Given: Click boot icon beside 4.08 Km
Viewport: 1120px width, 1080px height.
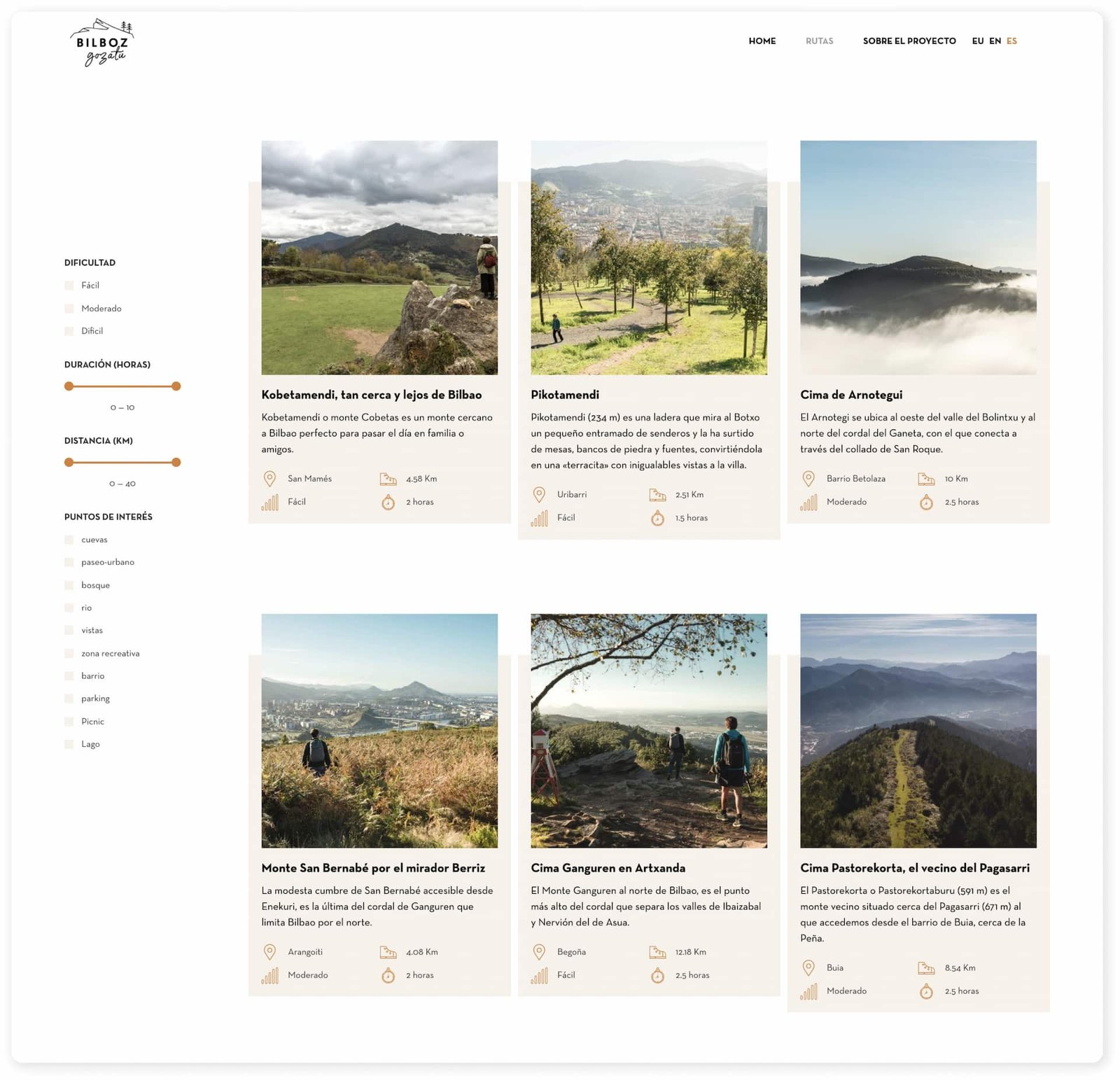Looking at the screenshot, I should pyautogui.click(x=388, y=952).
